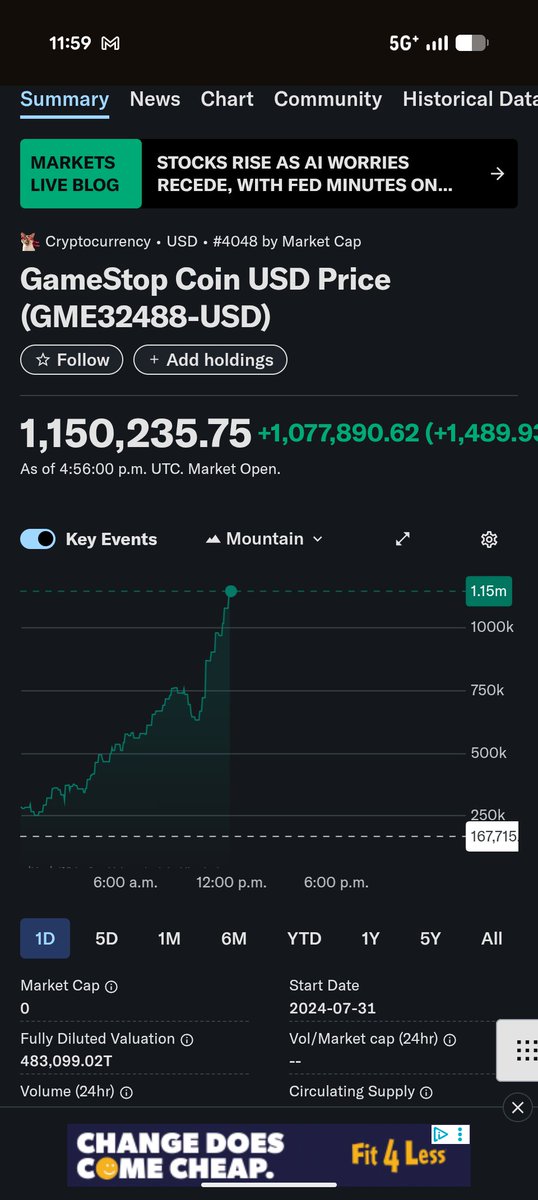This screenshot has width=538, height=1200.
Task: Tap the 1.15m price tag on chart
Action: tap(489, 592)
